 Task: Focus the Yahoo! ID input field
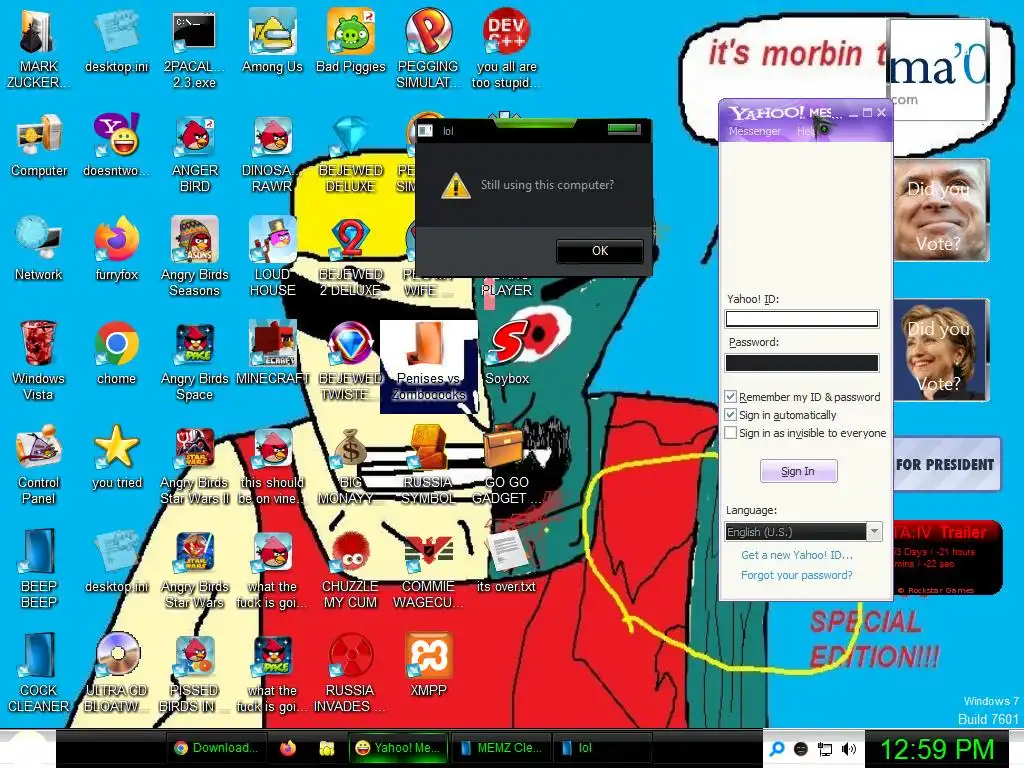pos(802,319)
